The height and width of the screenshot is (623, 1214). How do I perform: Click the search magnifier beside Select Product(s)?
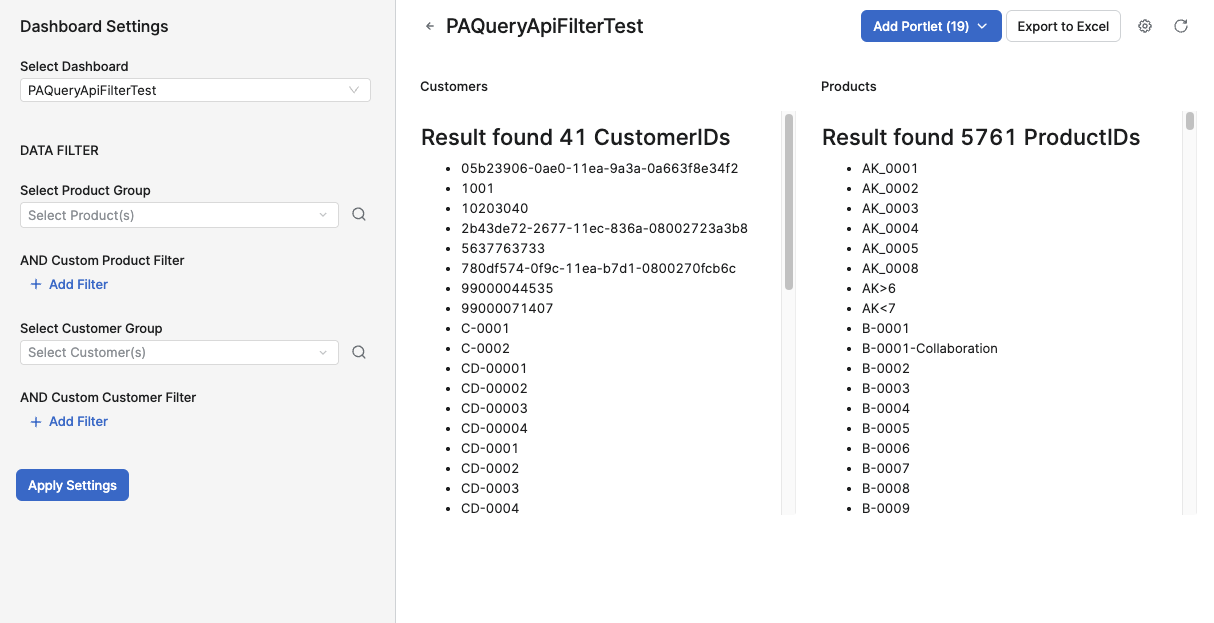coord(359,214)
